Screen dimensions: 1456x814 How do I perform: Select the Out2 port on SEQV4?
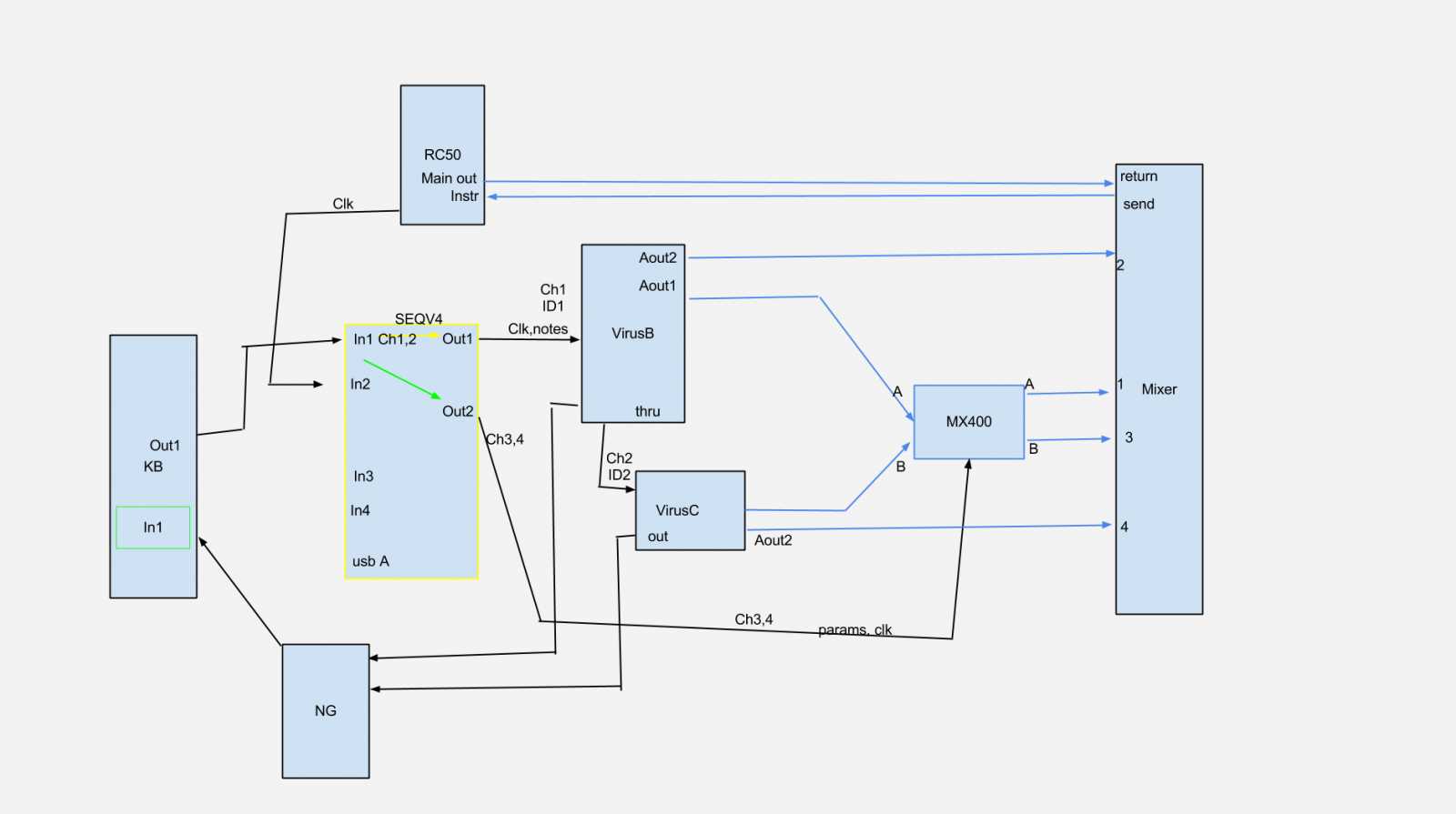tap(458, 411)
